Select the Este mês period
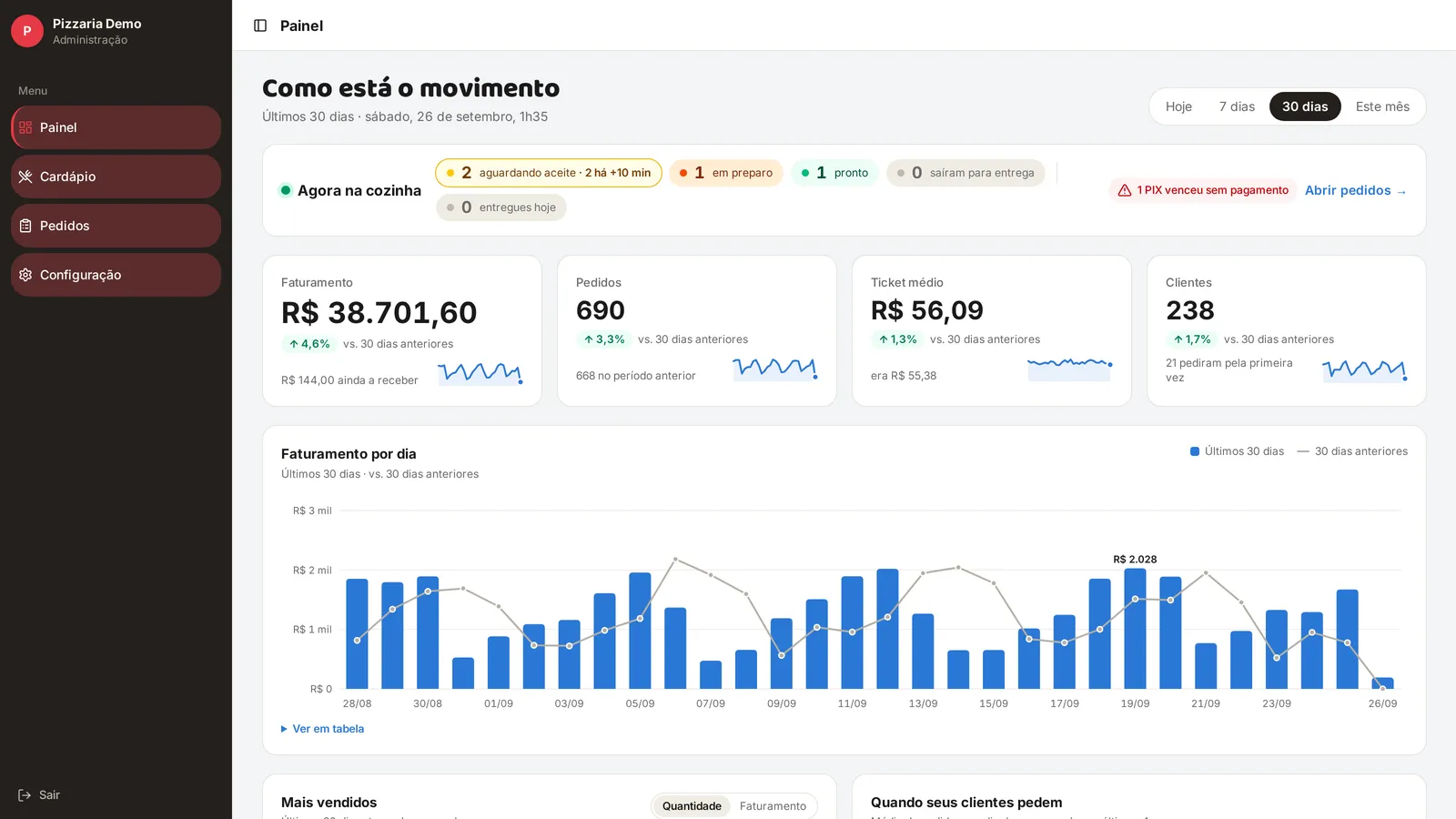 [x=1382, y=106]
